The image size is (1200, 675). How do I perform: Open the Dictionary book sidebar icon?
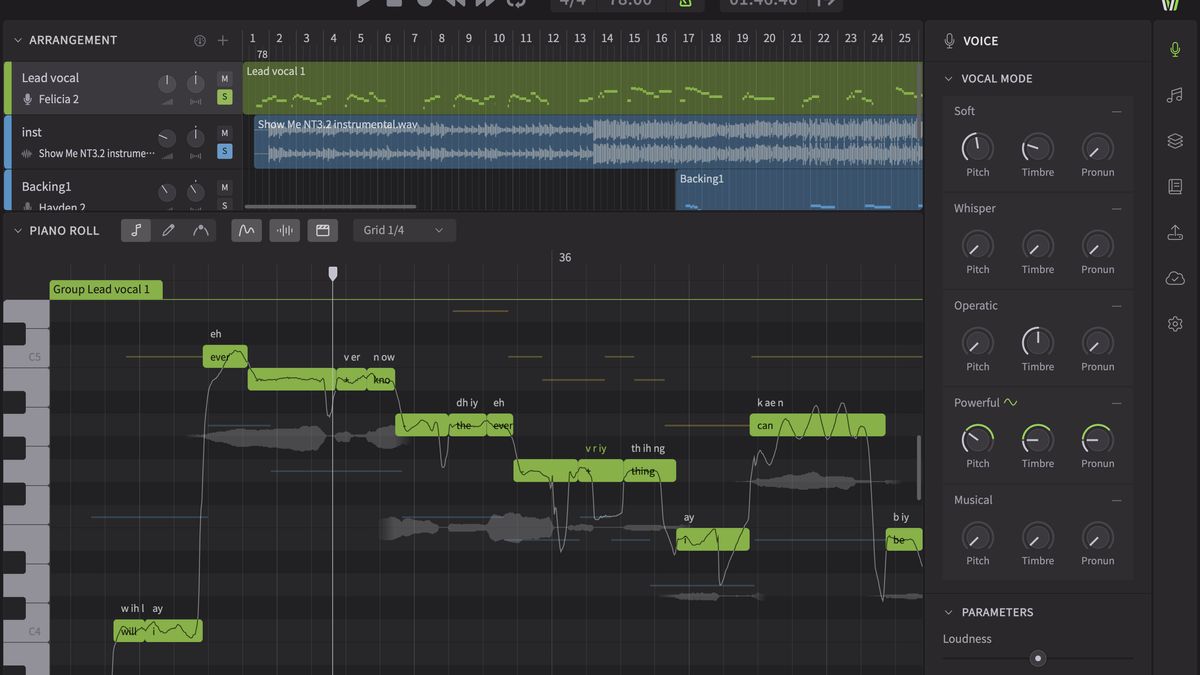pyautogui.click(x=1175, y=187)
